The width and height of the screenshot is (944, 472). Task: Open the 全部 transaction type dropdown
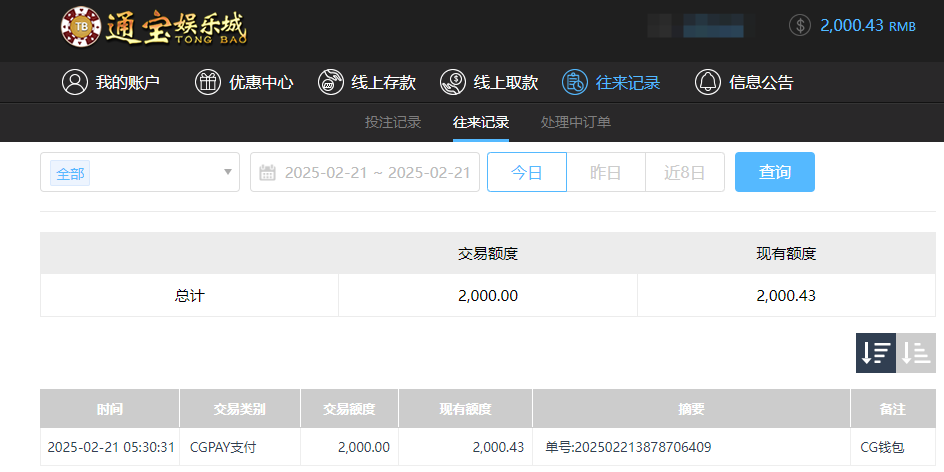point(140,172)
